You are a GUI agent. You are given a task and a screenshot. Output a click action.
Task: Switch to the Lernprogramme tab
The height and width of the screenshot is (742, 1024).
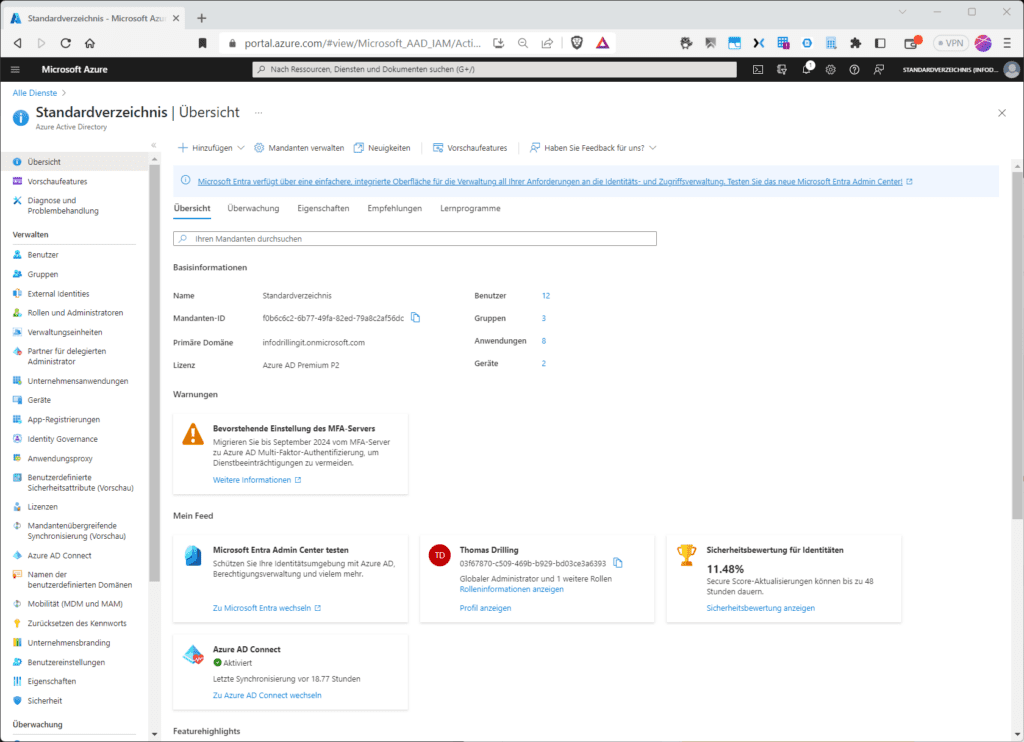pos(470,208)
